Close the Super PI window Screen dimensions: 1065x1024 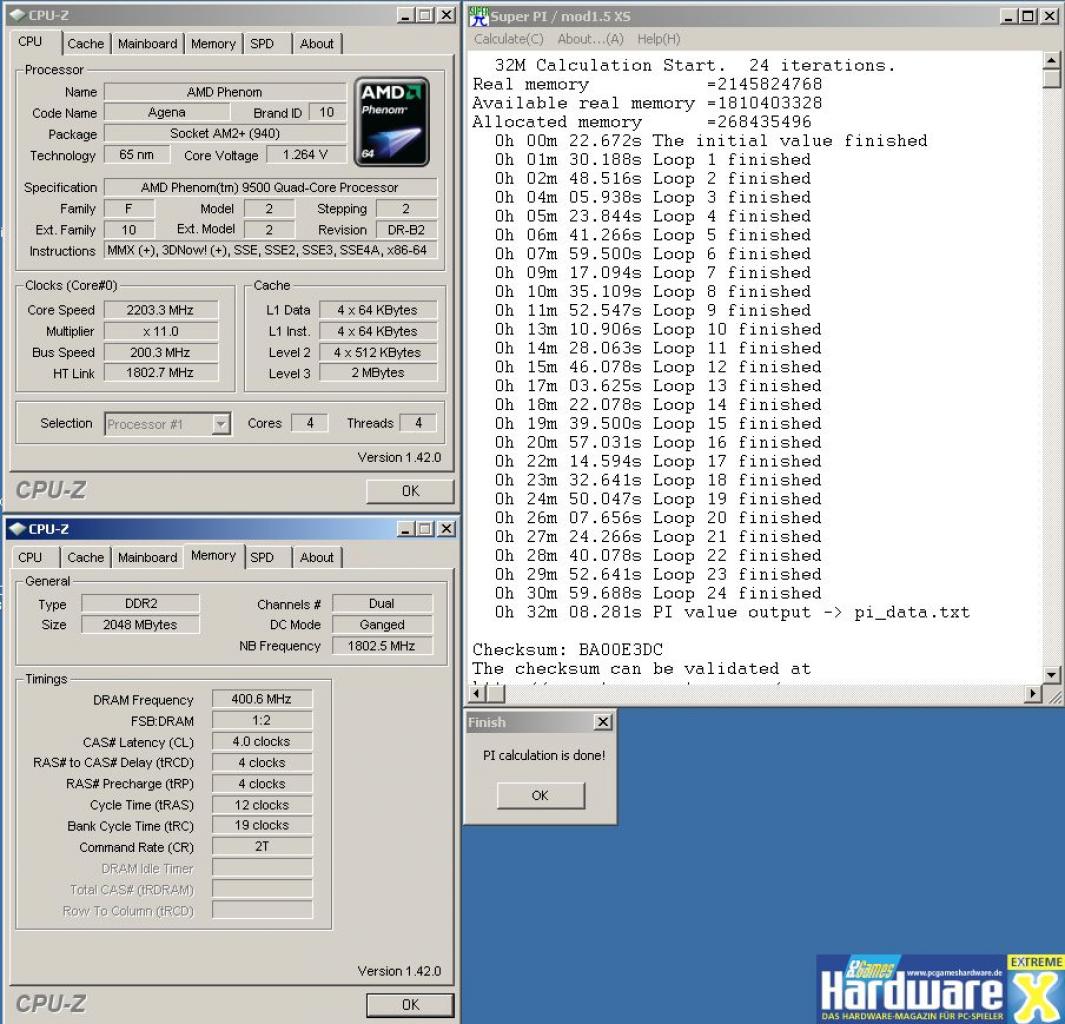1049,16
